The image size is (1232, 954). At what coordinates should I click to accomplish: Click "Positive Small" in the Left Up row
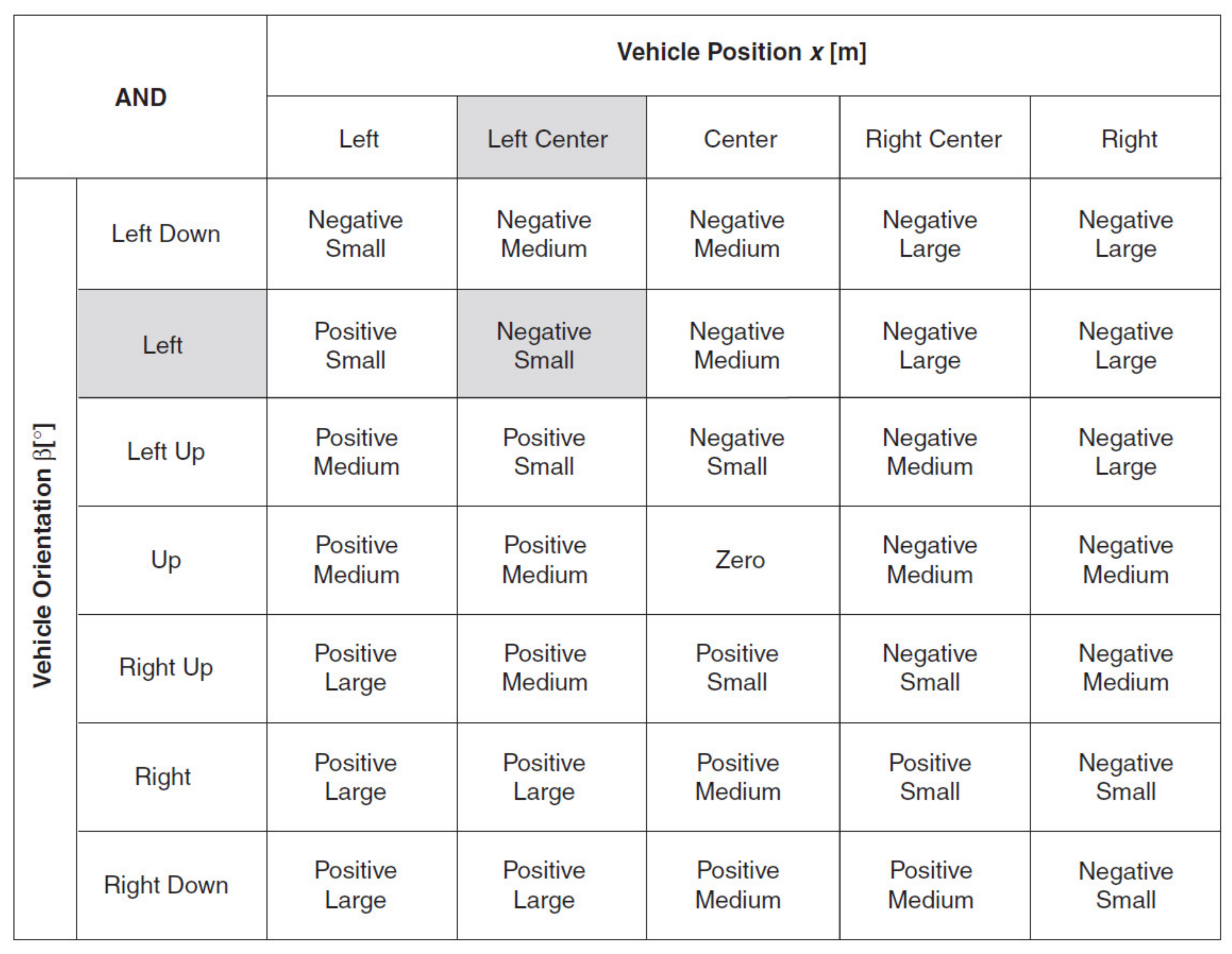click(544, 452)
